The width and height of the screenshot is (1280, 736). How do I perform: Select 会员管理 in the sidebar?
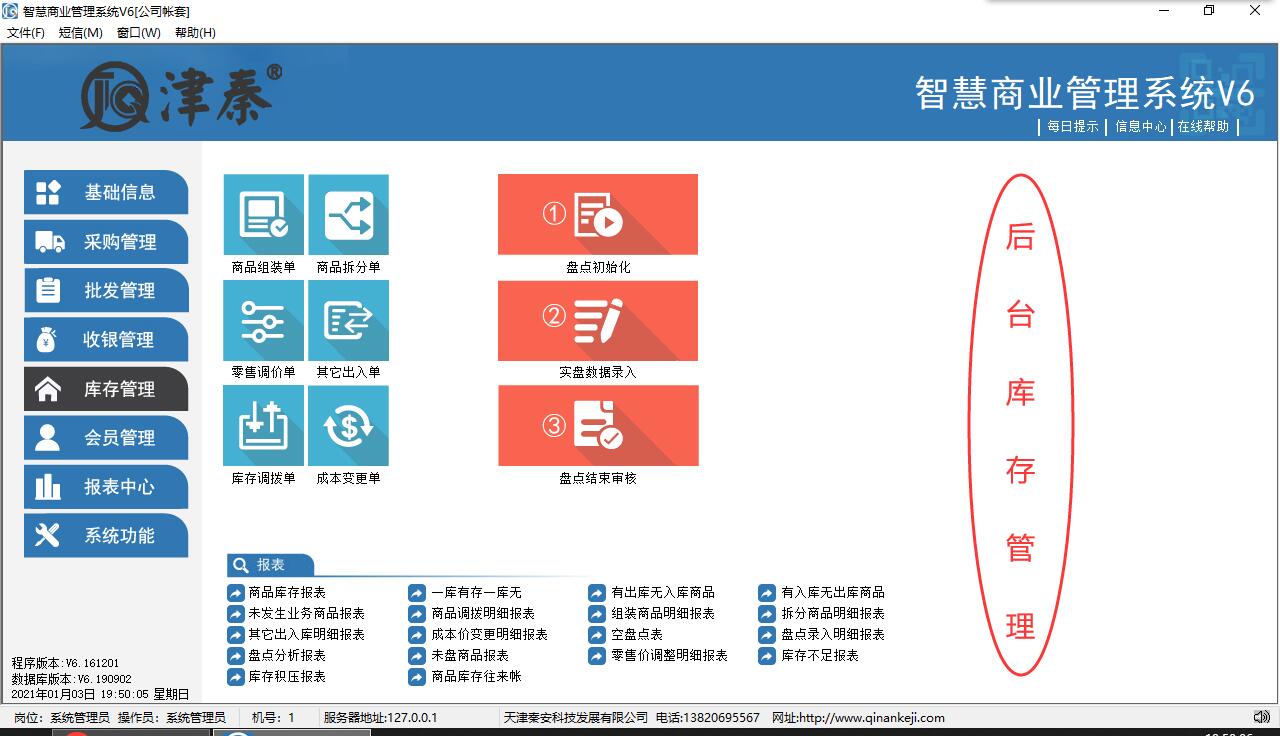[106, 438]
